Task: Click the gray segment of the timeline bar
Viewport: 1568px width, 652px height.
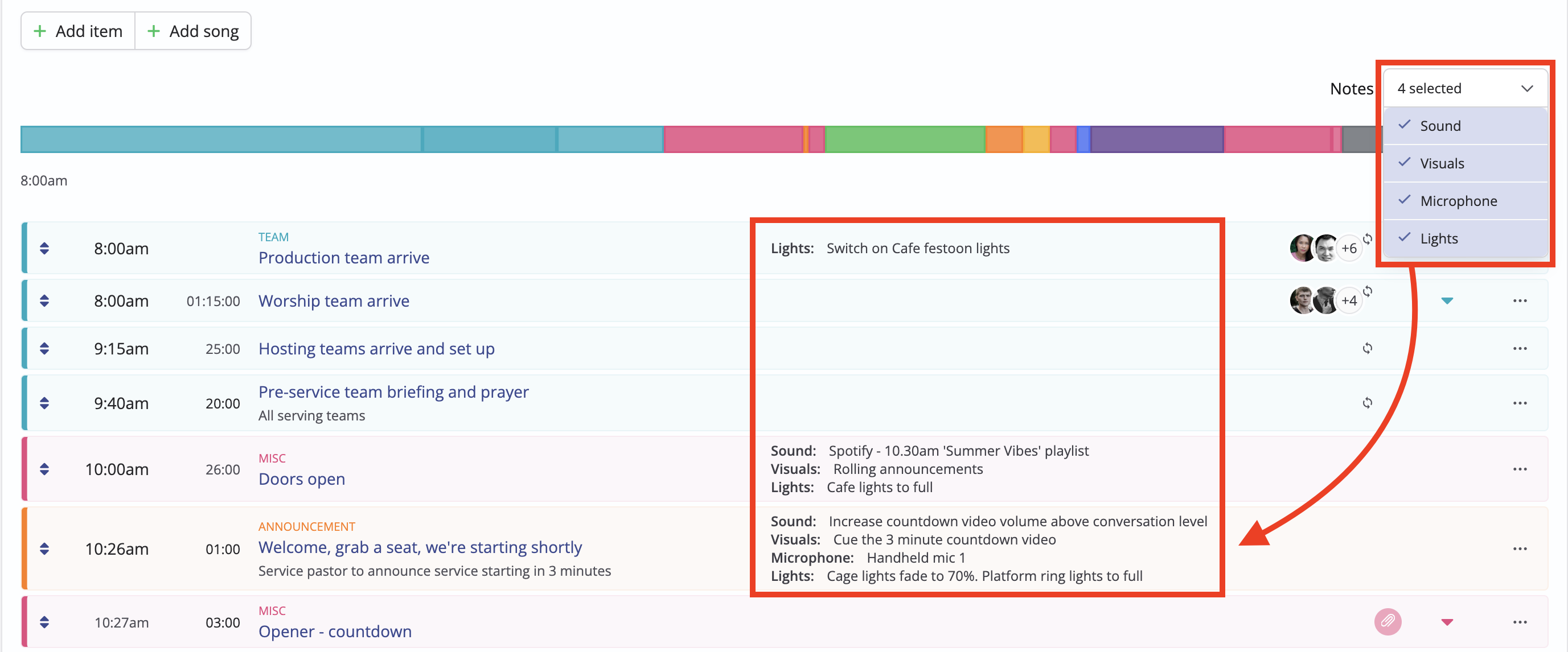Action: (x=1362, y=139)
